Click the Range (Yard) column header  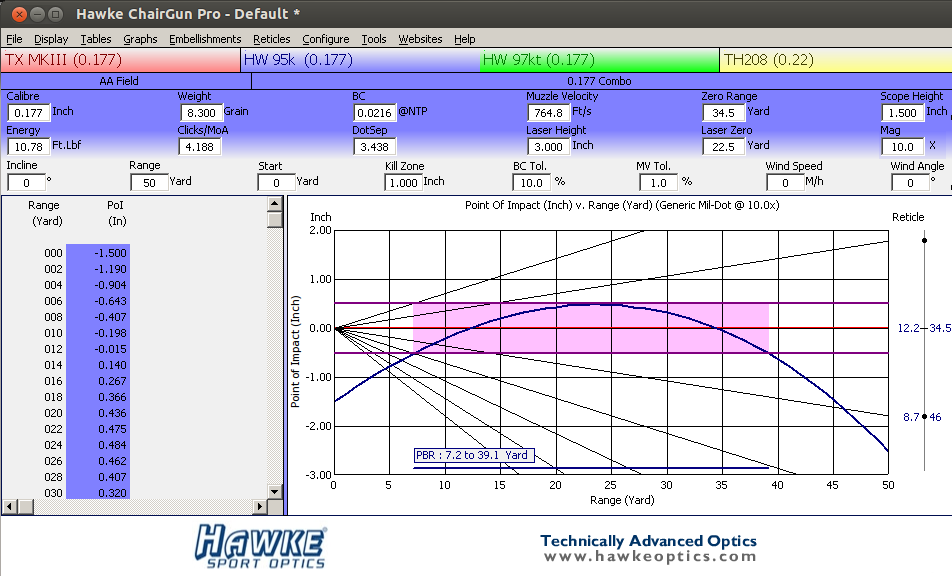[x=44, y=213]
